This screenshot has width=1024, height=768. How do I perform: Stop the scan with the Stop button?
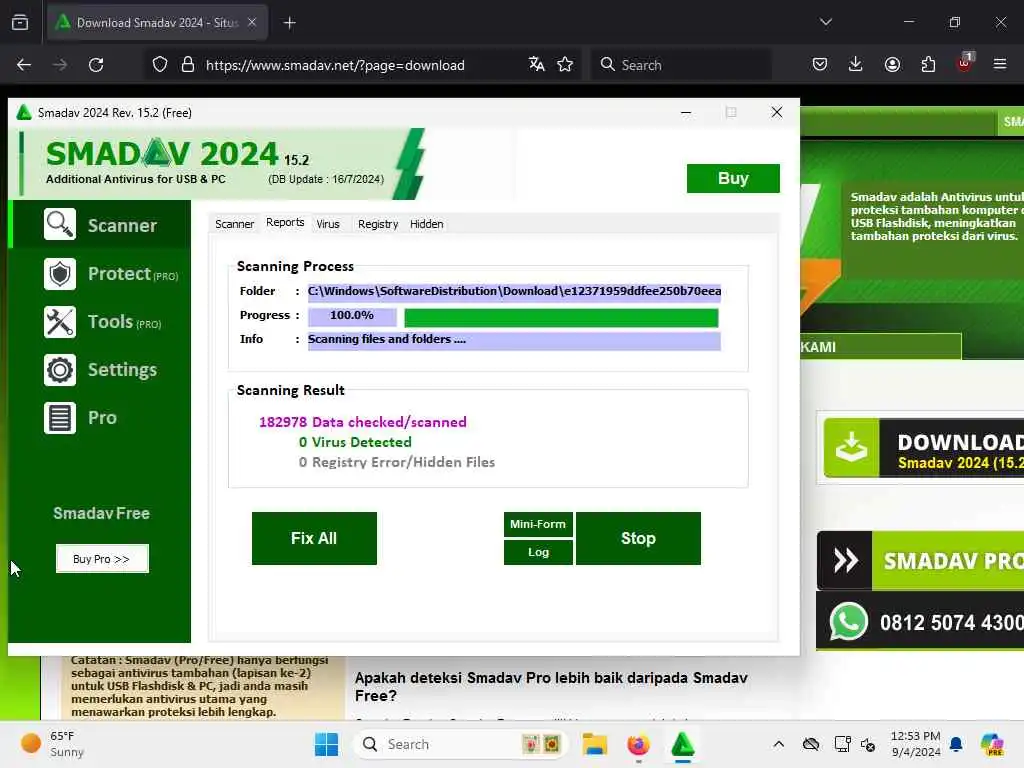(x=638, y=538)
